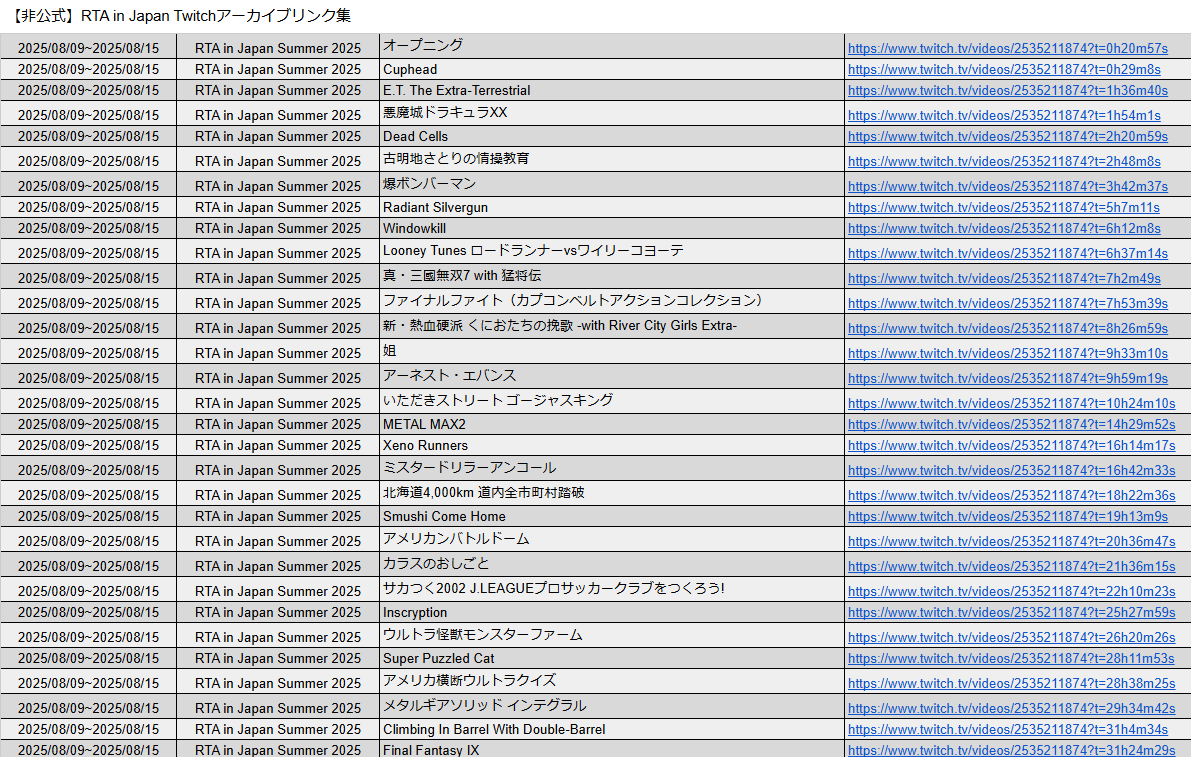Open the METAL MAX2 video link
This screenshot has height=757, width=1191.
click(x=1011, y=425)
